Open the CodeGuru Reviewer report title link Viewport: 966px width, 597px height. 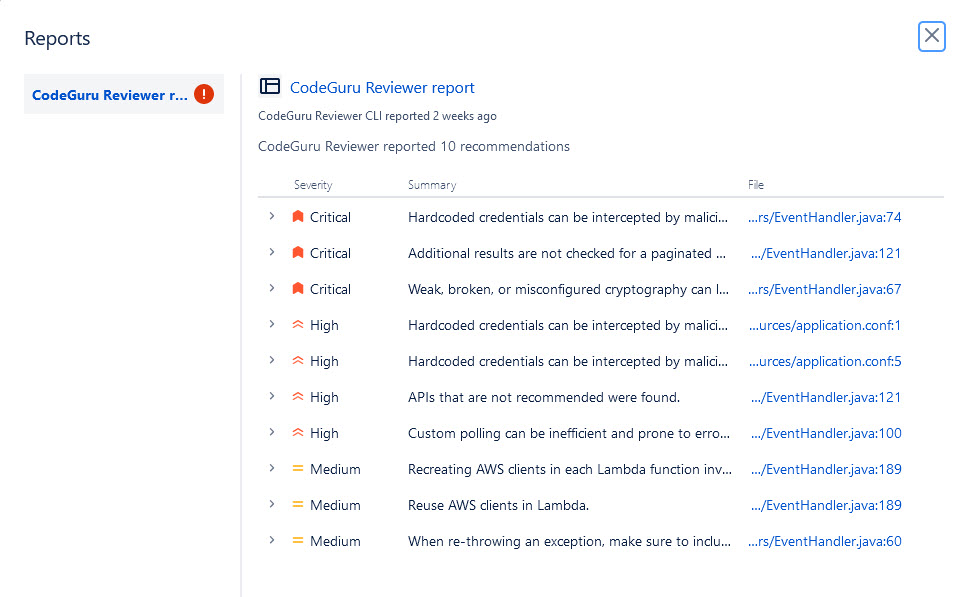click(x=382, y=87)
